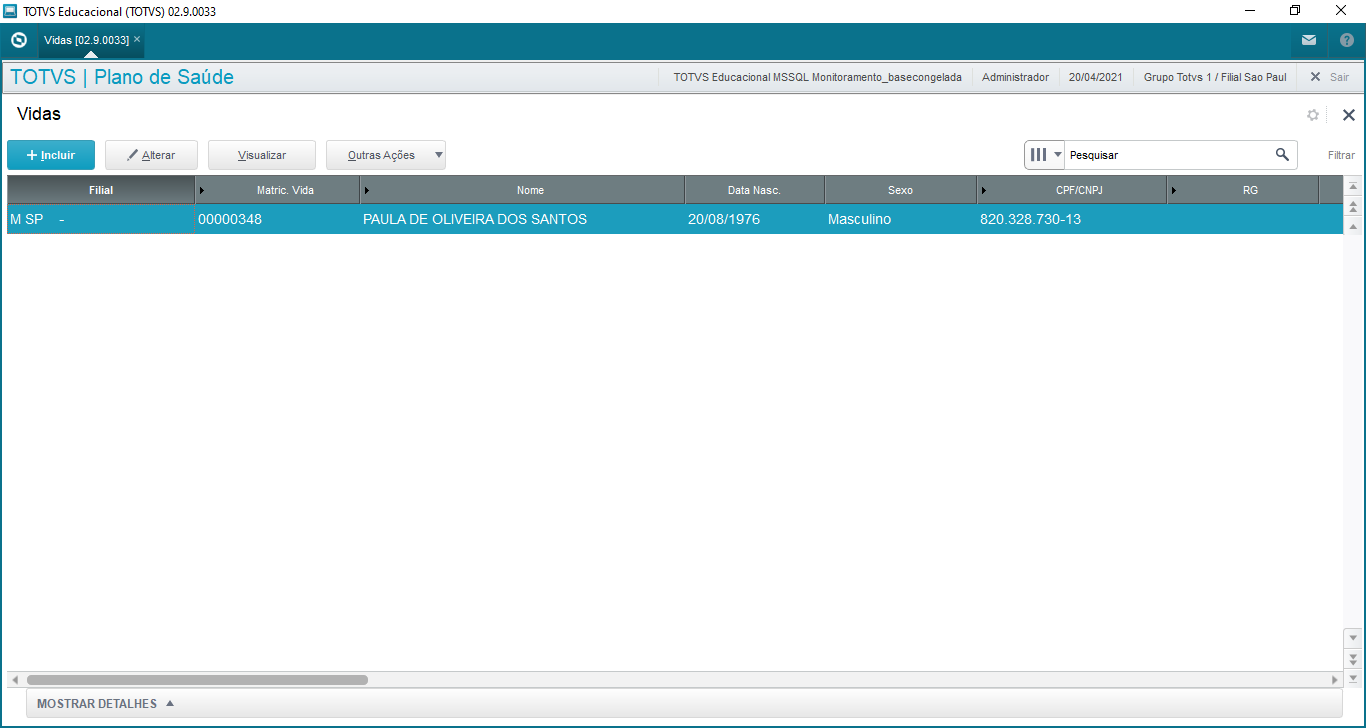The height and width of the screenshot is (728, 1366).
Task: Sort by Filial column header
Action: [x=101, y=190]
